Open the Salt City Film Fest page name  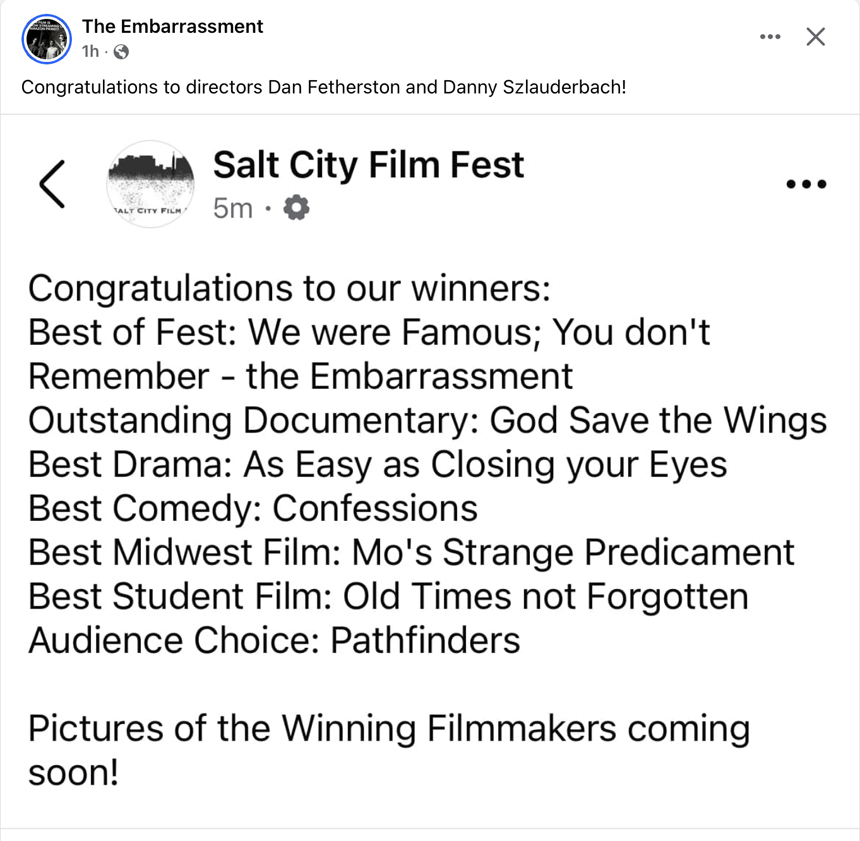368,165
